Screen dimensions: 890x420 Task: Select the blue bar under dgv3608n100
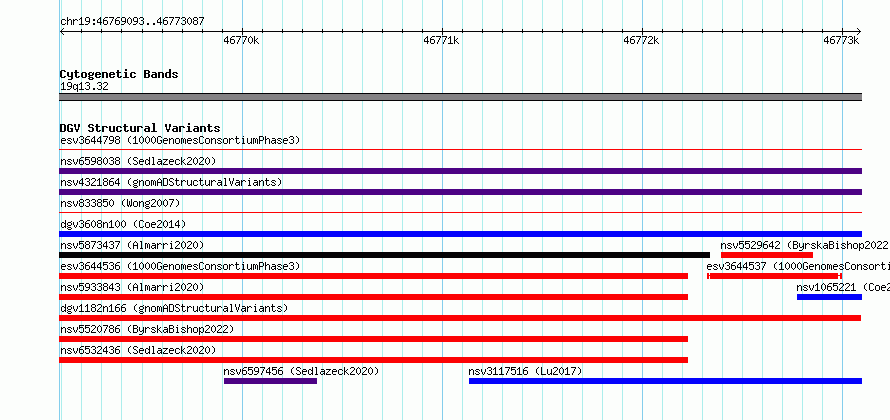(x=461, y=234)
